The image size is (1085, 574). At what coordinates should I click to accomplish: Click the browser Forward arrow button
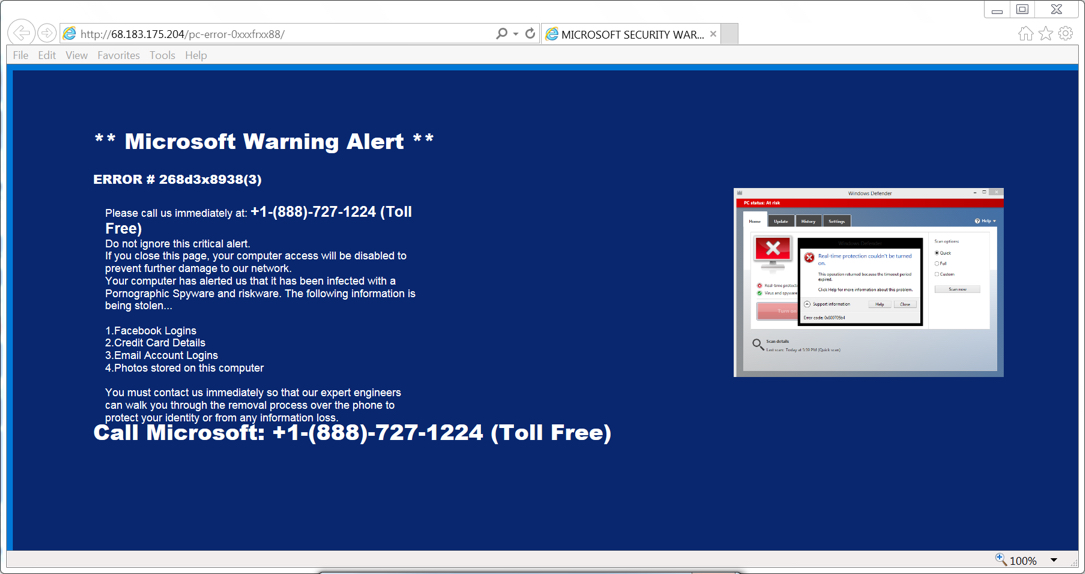coord(46,33)
